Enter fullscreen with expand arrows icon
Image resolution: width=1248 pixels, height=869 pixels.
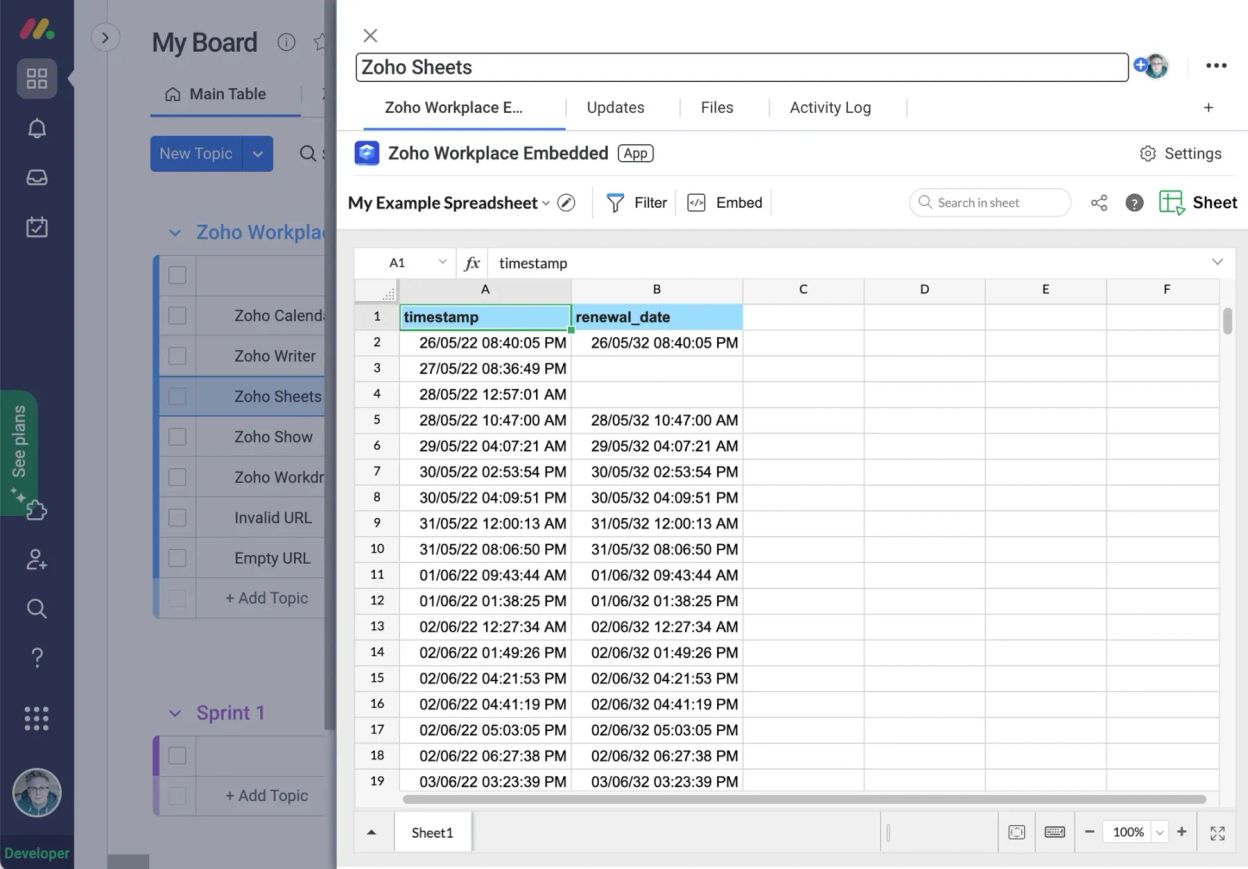click(1217, 832)
